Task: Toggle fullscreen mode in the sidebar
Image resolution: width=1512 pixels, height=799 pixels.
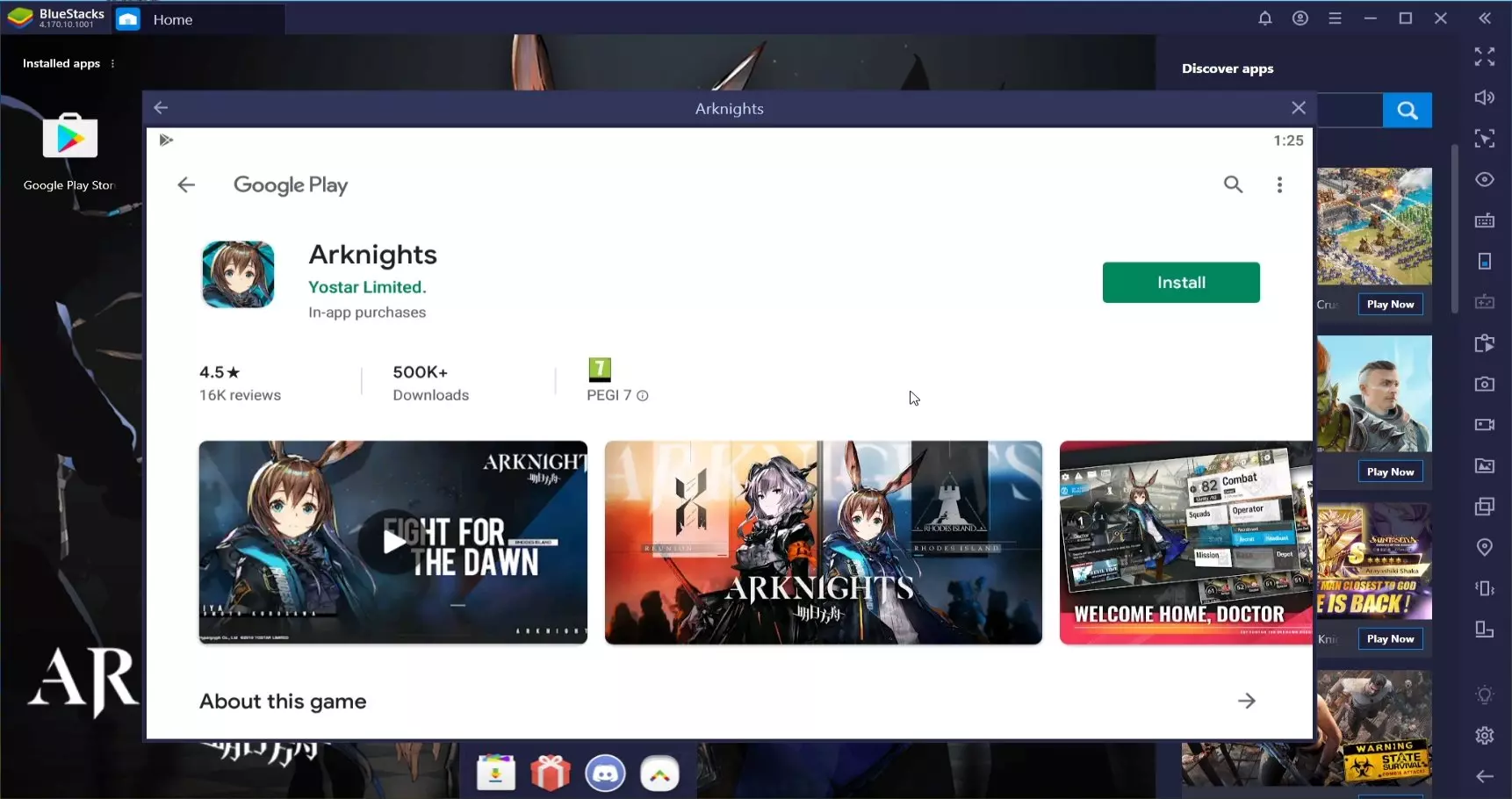Action: pos(1484,57)
